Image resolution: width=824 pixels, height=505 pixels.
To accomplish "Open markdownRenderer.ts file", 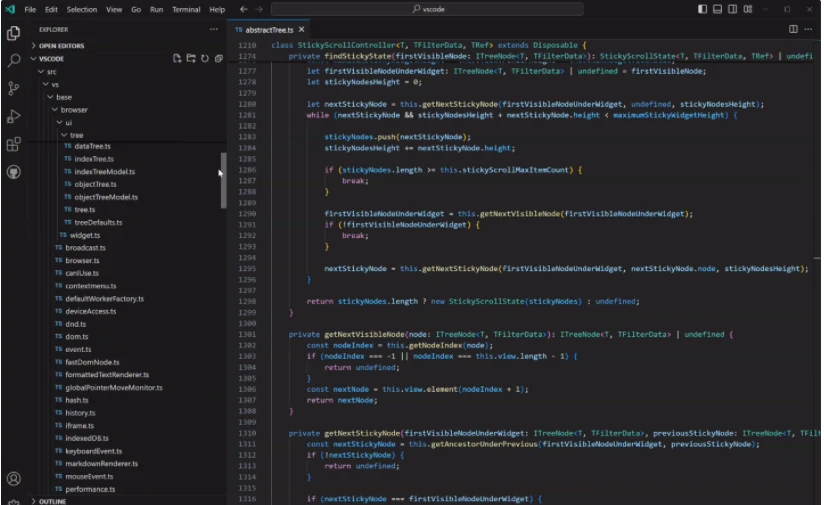I will pyautogui.click(x=101, y=463).
